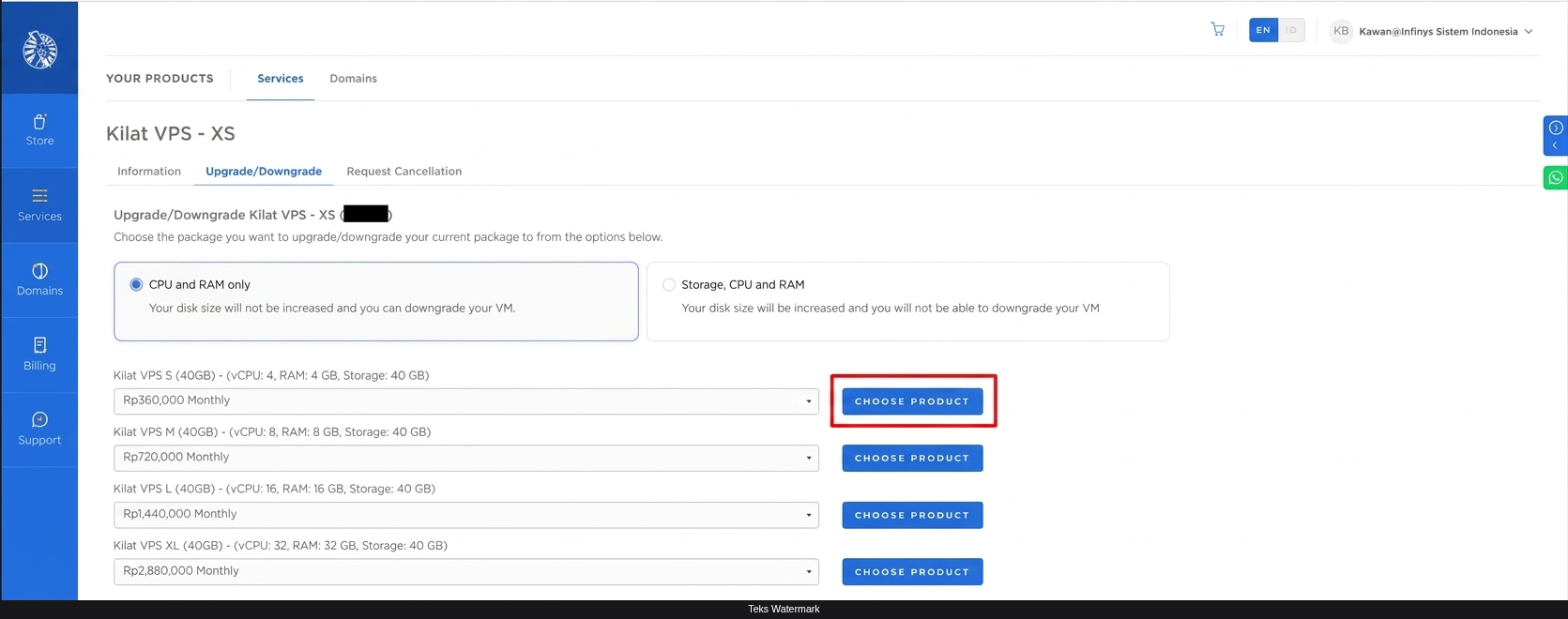Open the Information tab

tap(149, 172)
